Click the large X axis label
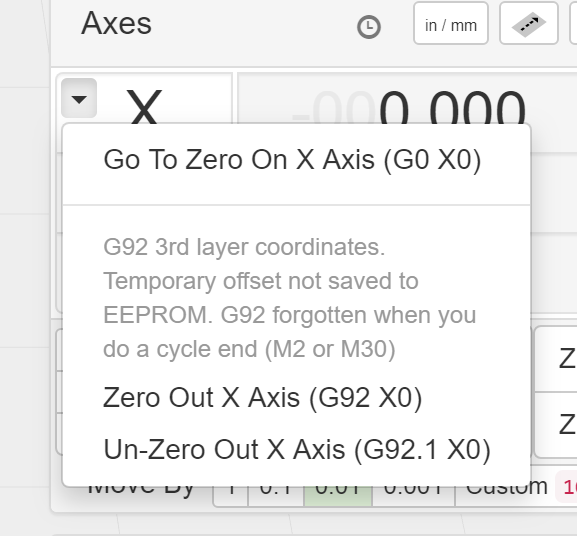This screenshot has width=577, height=536. (144, 107)
